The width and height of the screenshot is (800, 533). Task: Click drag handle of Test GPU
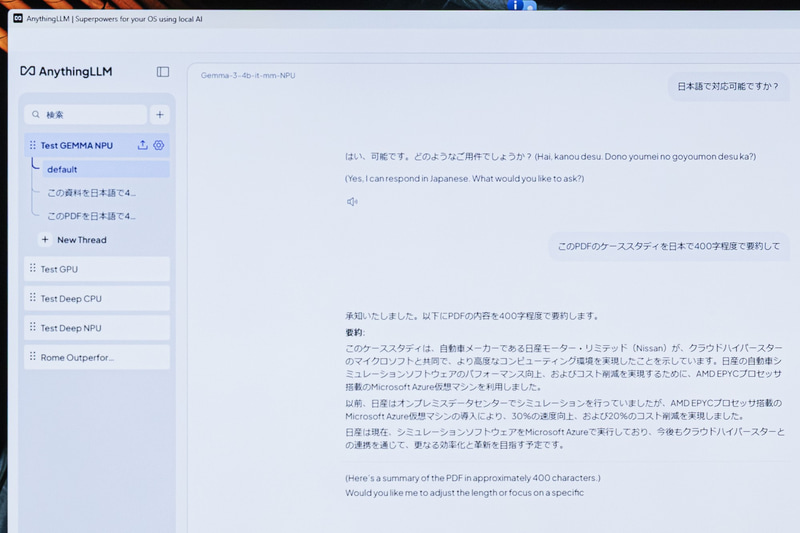pyautogui.click(x=33, y=268)
